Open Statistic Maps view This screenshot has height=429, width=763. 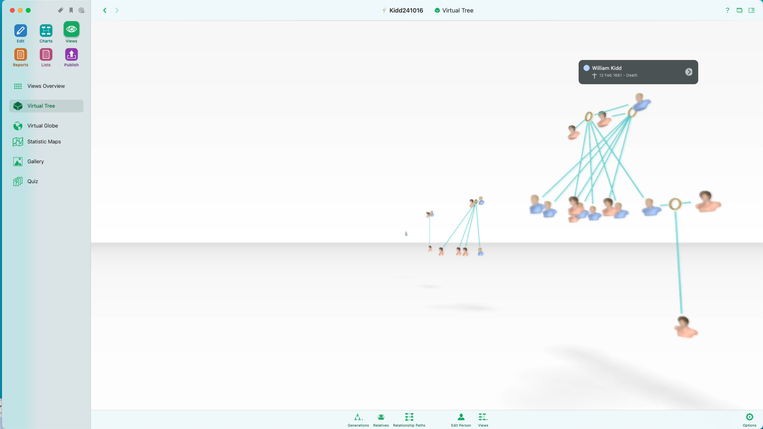pos(46,142)
